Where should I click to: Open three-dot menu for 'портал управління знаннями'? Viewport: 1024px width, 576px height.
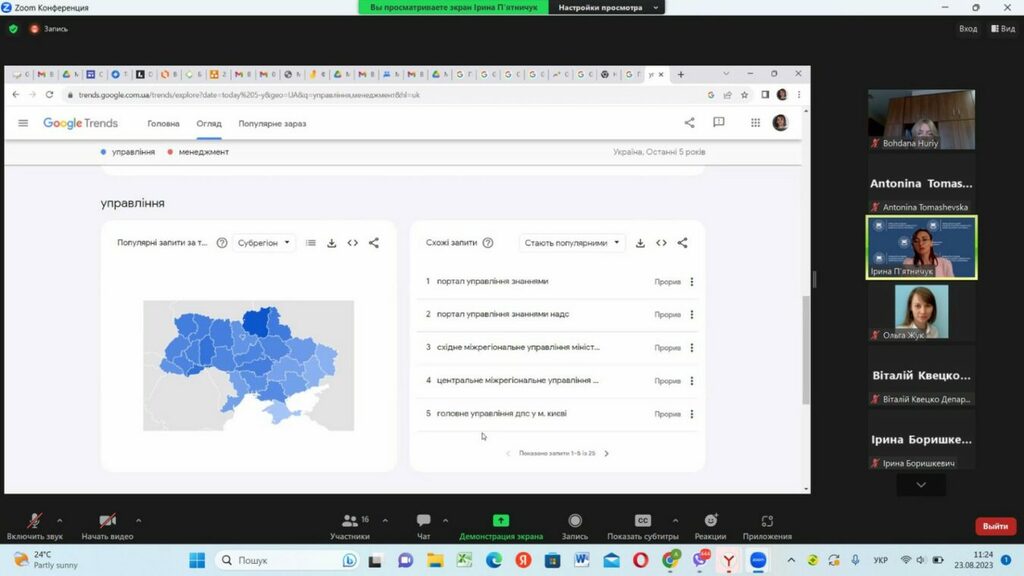[x=692, y=282]
